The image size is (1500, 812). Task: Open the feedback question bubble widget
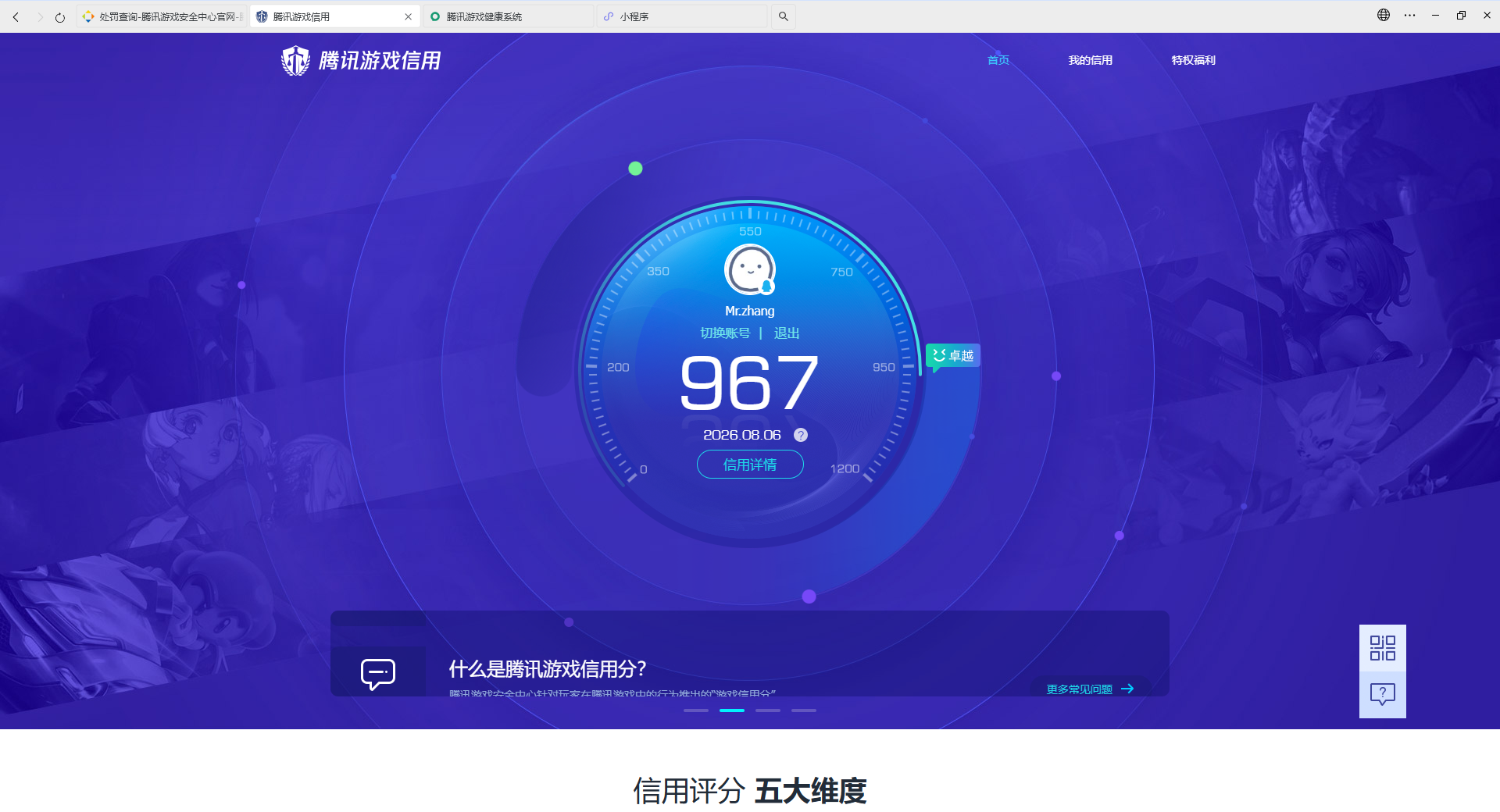click(1383, 694)
